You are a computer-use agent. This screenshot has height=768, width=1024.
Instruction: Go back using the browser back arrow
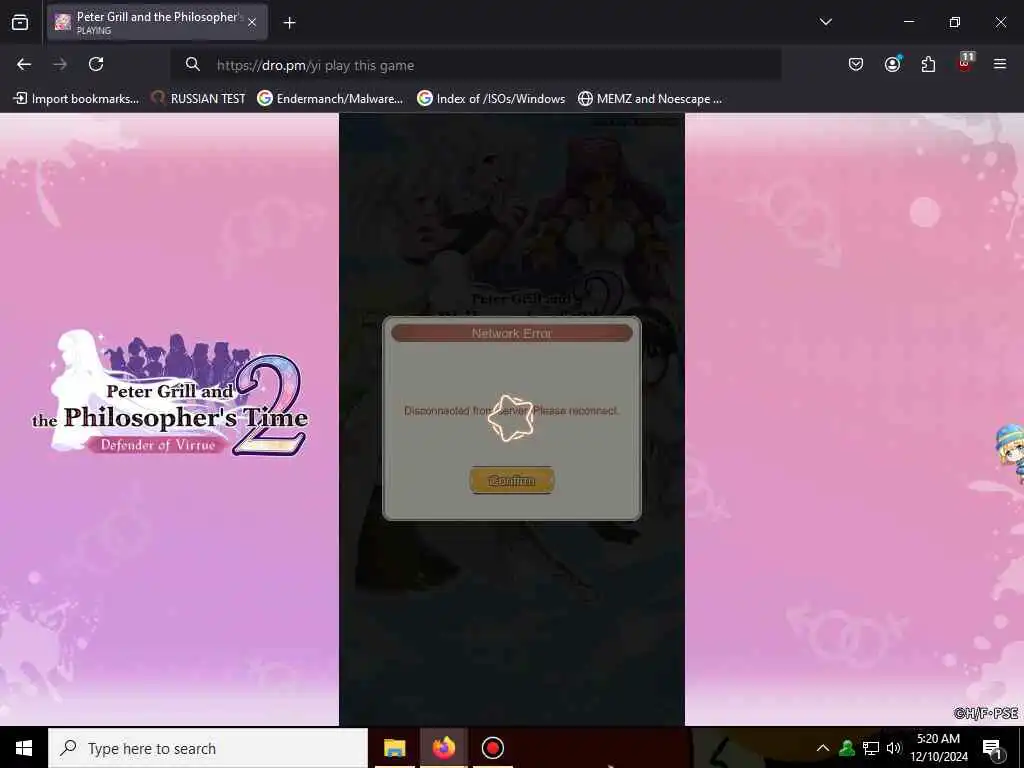[24, 64]
